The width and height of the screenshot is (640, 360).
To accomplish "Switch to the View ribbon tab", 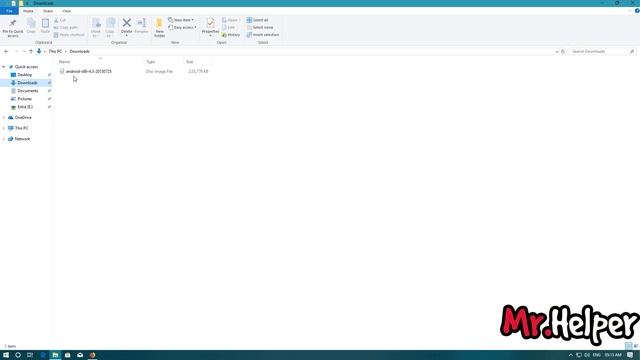I will [67, 11].
